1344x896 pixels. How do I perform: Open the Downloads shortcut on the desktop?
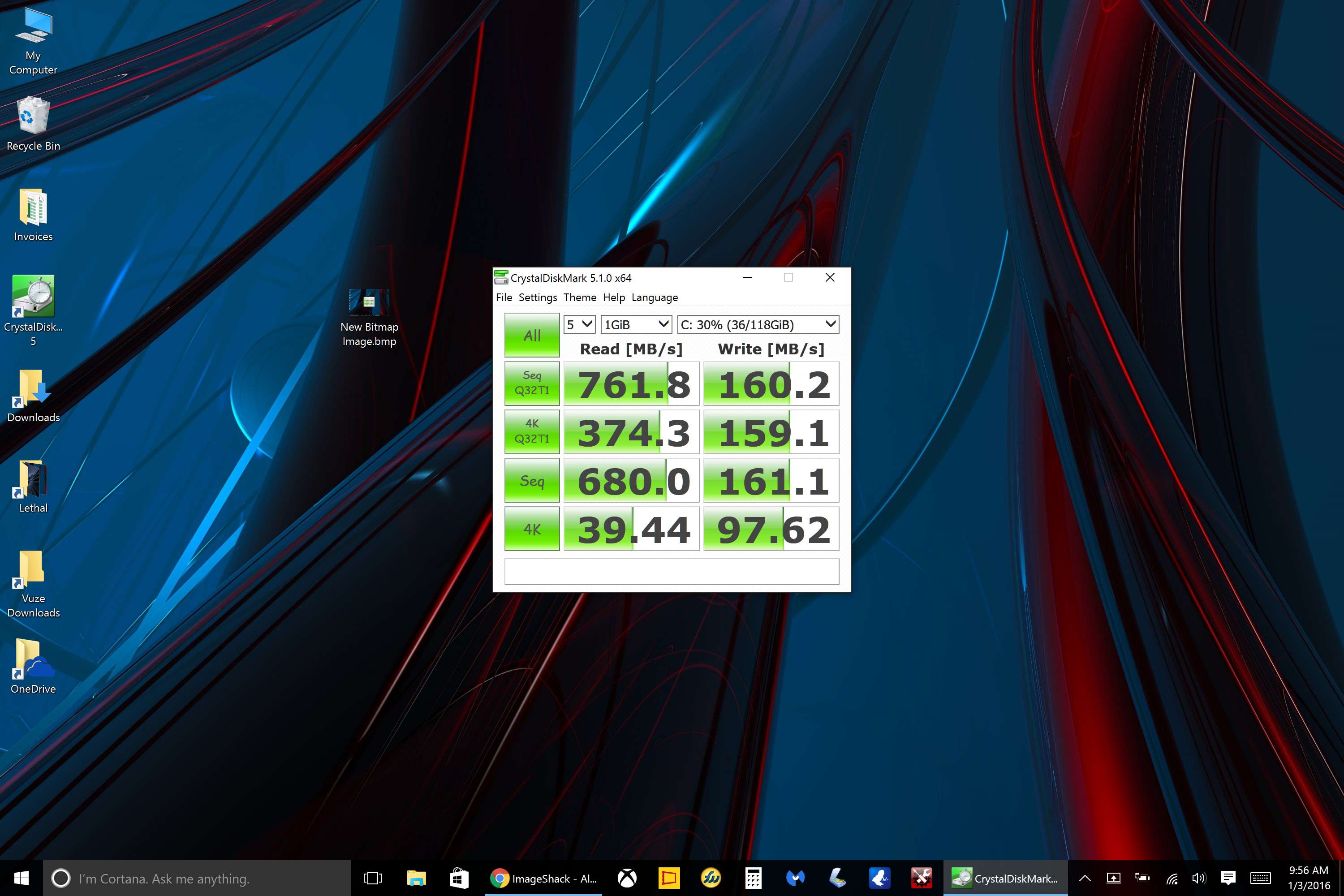(x=33, y=396)
